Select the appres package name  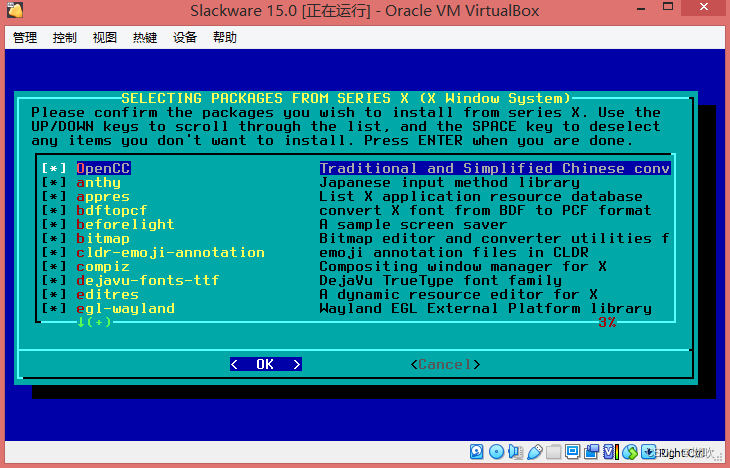click(103, 197)
